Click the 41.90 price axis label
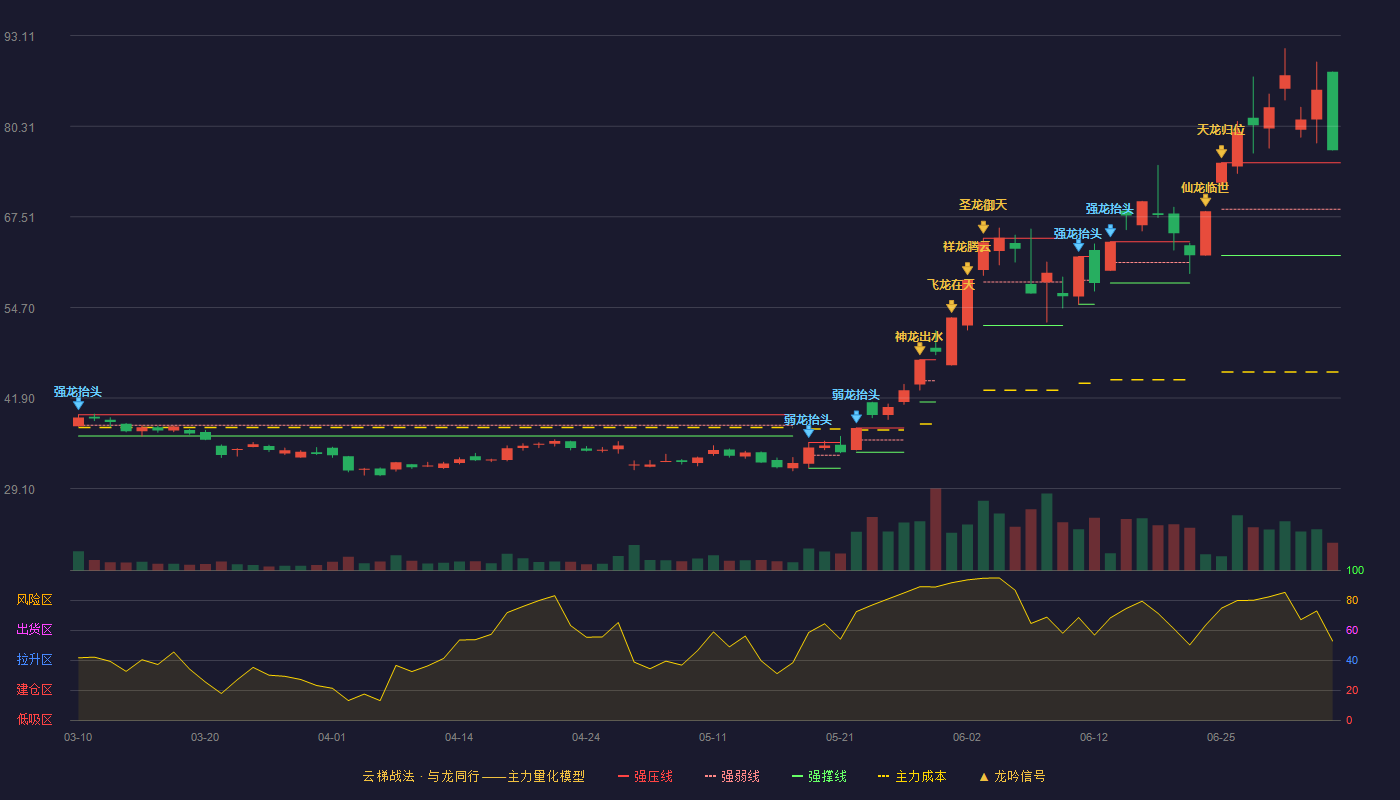The width and height of the screenshot is (1400, 800). coord(19,399)
